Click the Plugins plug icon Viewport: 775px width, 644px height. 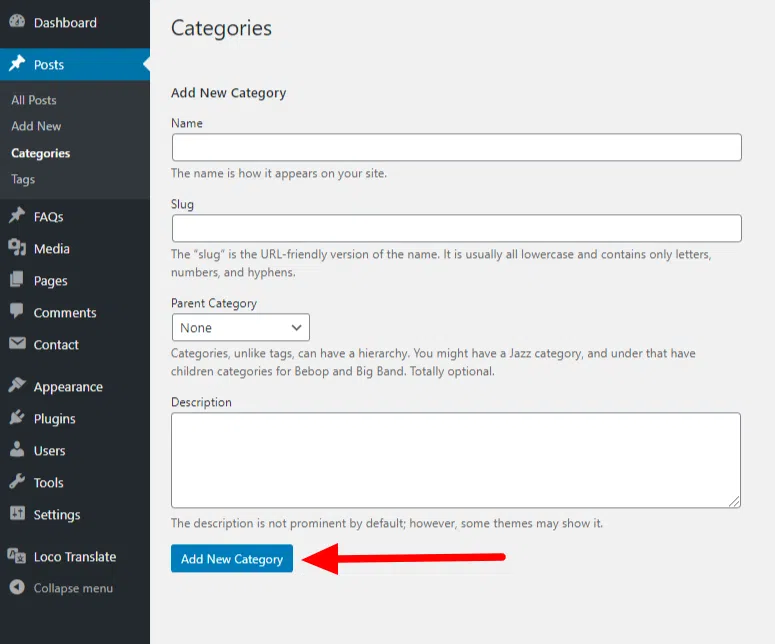coord(17,418)
